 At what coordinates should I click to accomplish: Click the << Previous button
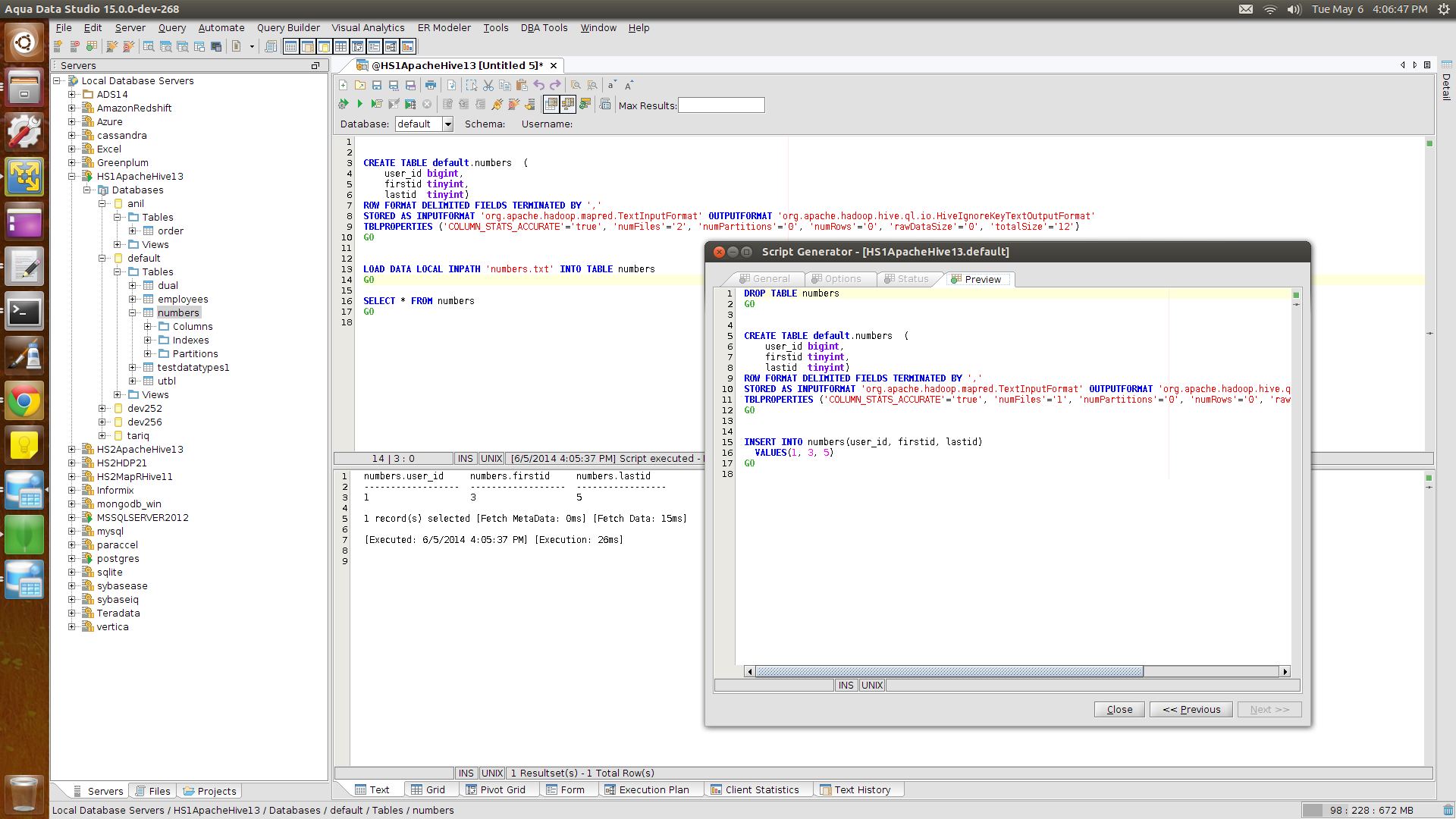point(1191,710)
